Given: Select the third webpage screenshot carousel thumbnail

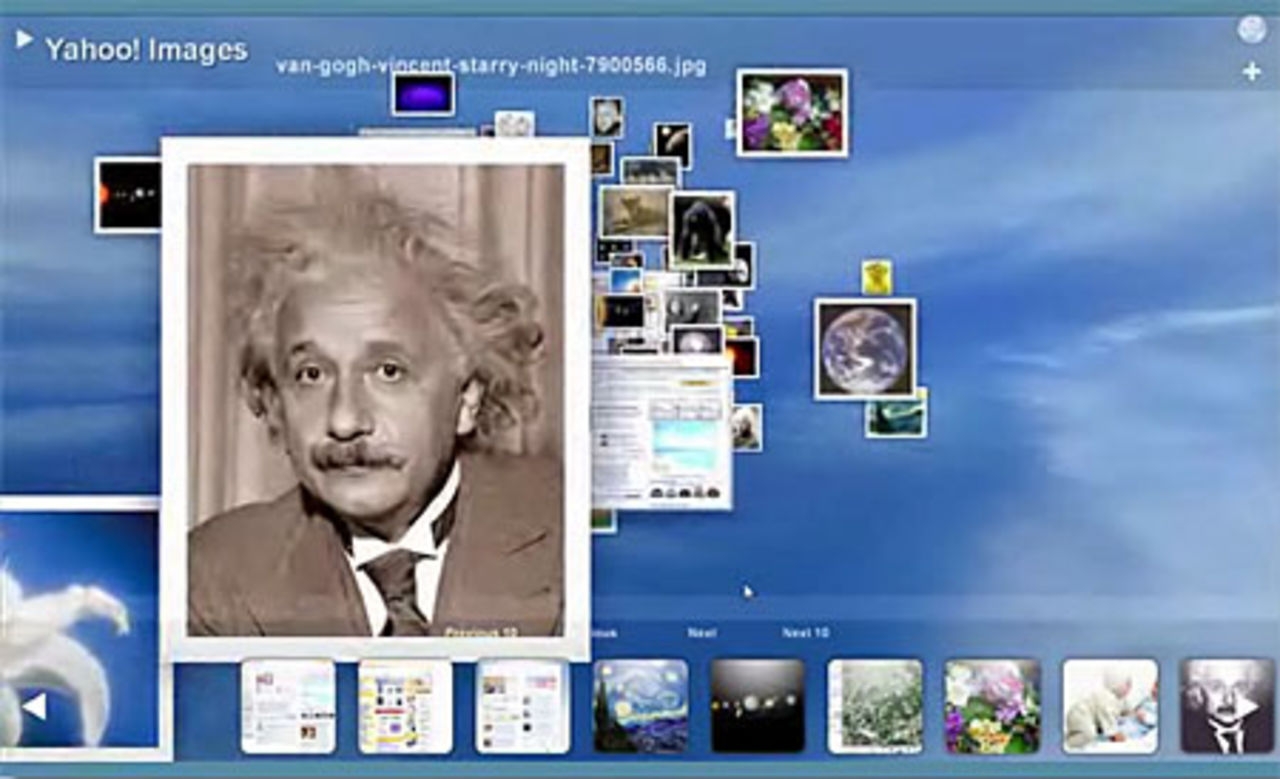Looking at the screenshot, I should (x=522, y=705).
